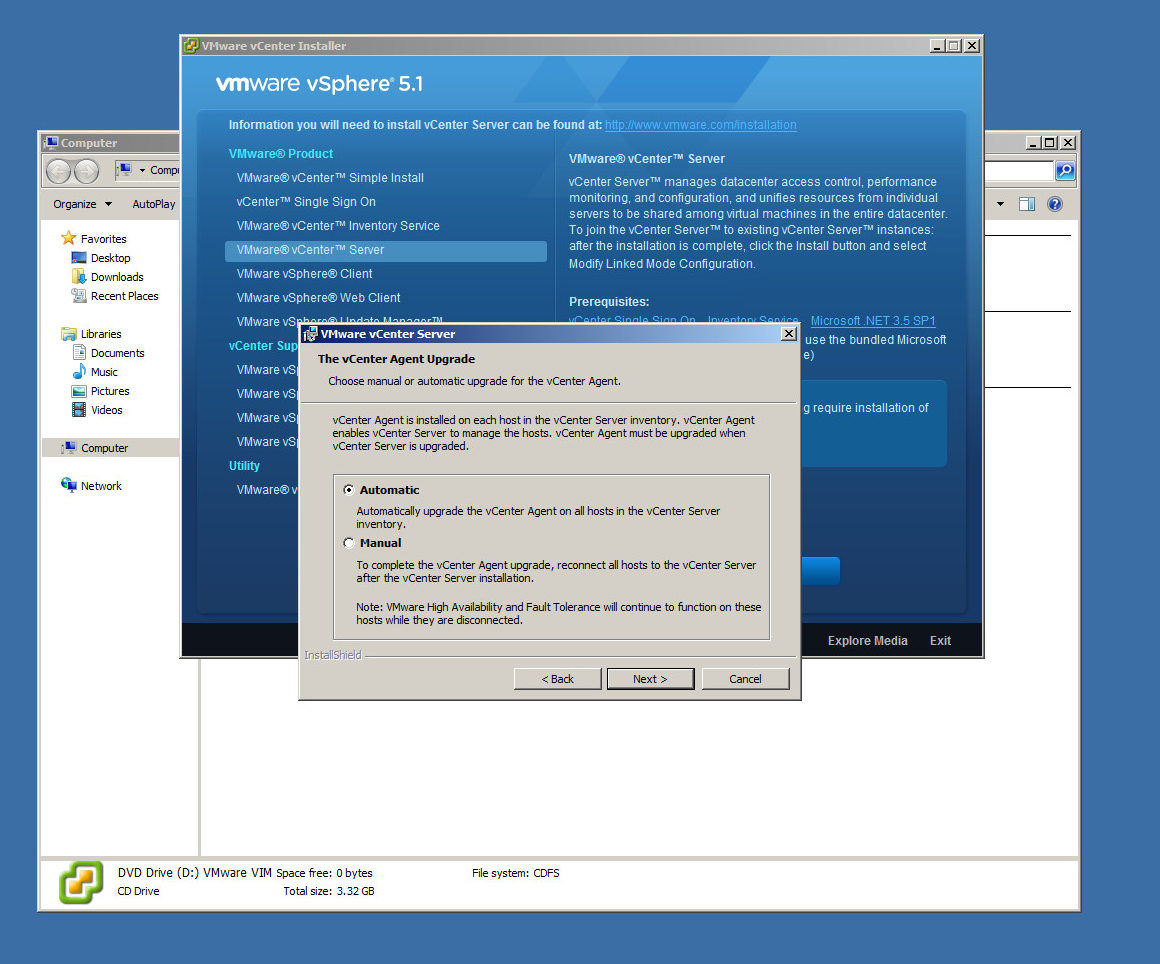The image size is (1160, 964).
Task: Expand the address bar location dropdown arrow
Action: tap(142, 171)
